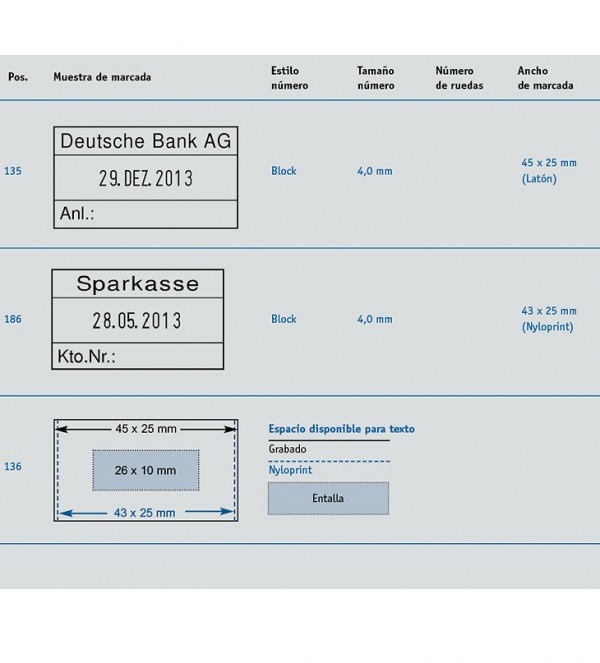Click '4,0 mm' size in row 135
The image size is (600, 663).
[375, 171]
